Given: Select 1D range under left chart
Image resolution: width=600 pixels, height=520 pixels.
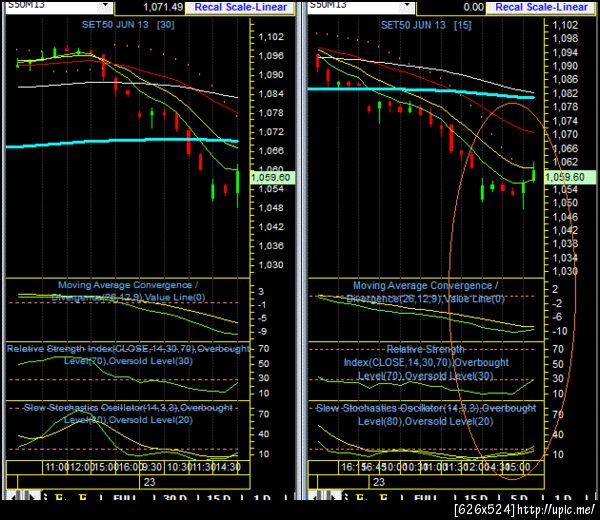Looking at the screenshot, I should 262,497.
